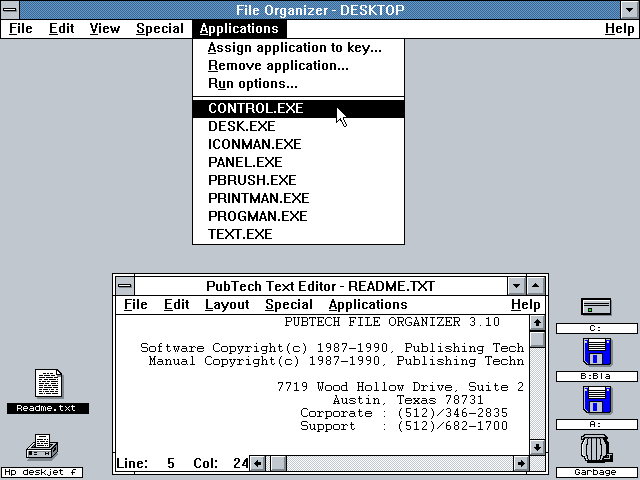Click the Col: 24 status indicator
This screenshot has height=480, width=640.
click(x=220, y=463)
